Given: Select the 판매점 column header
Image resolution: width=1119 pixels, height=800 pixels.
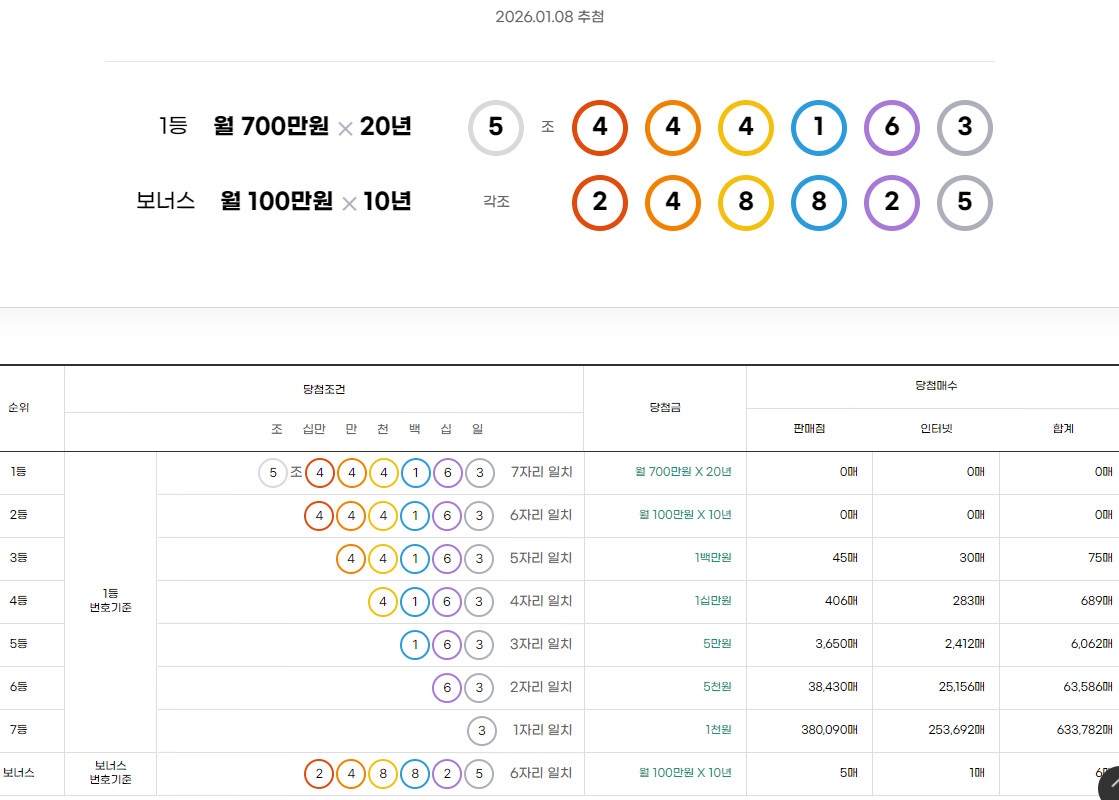Looking at the screenshot, I should 809,429.
